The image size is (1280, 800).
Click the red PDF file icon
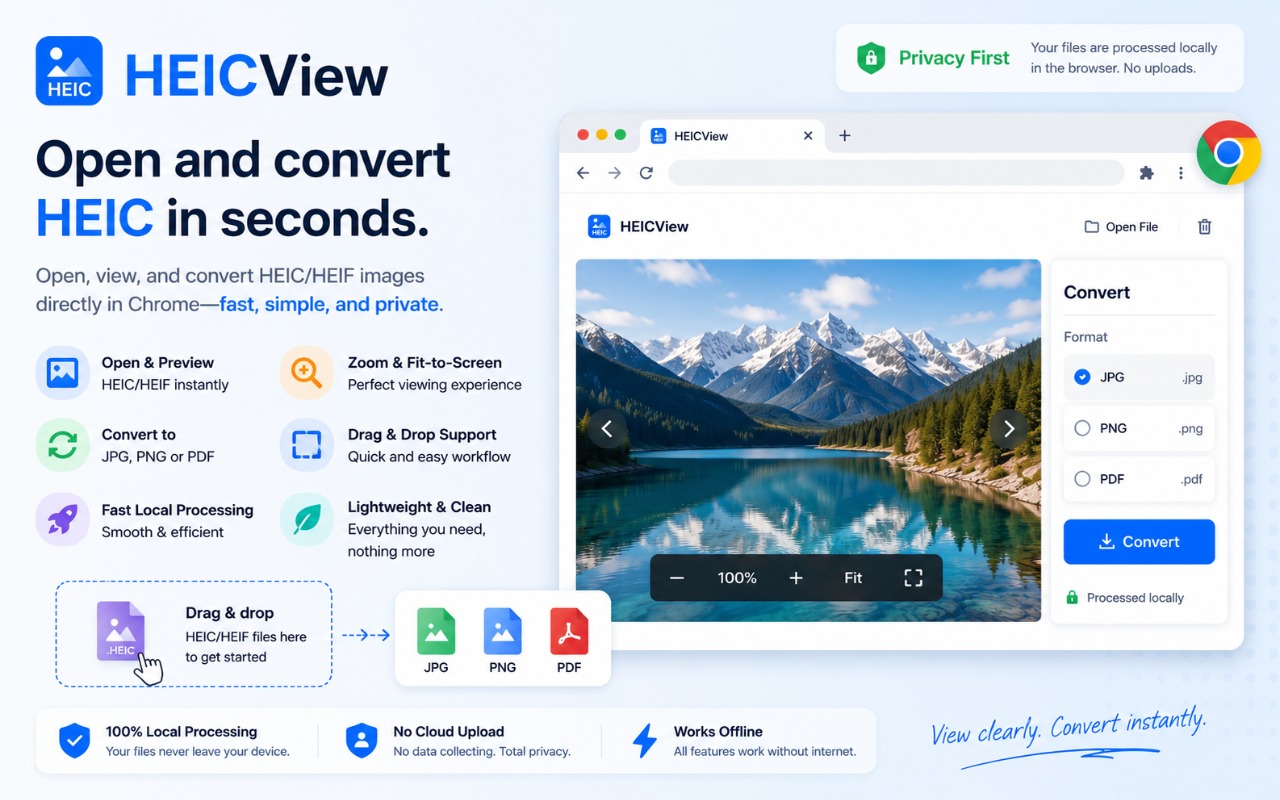[x=569, y=631]
